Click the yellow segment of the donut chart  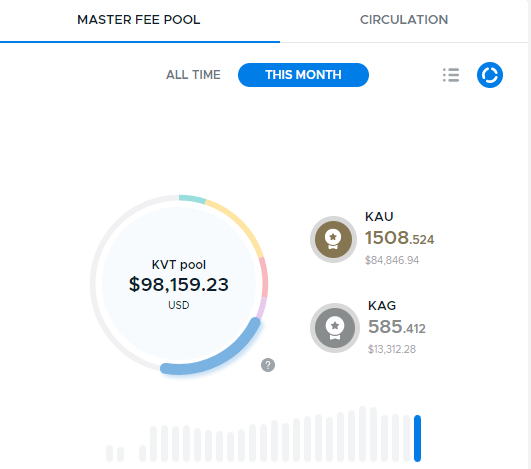point(240,225)
